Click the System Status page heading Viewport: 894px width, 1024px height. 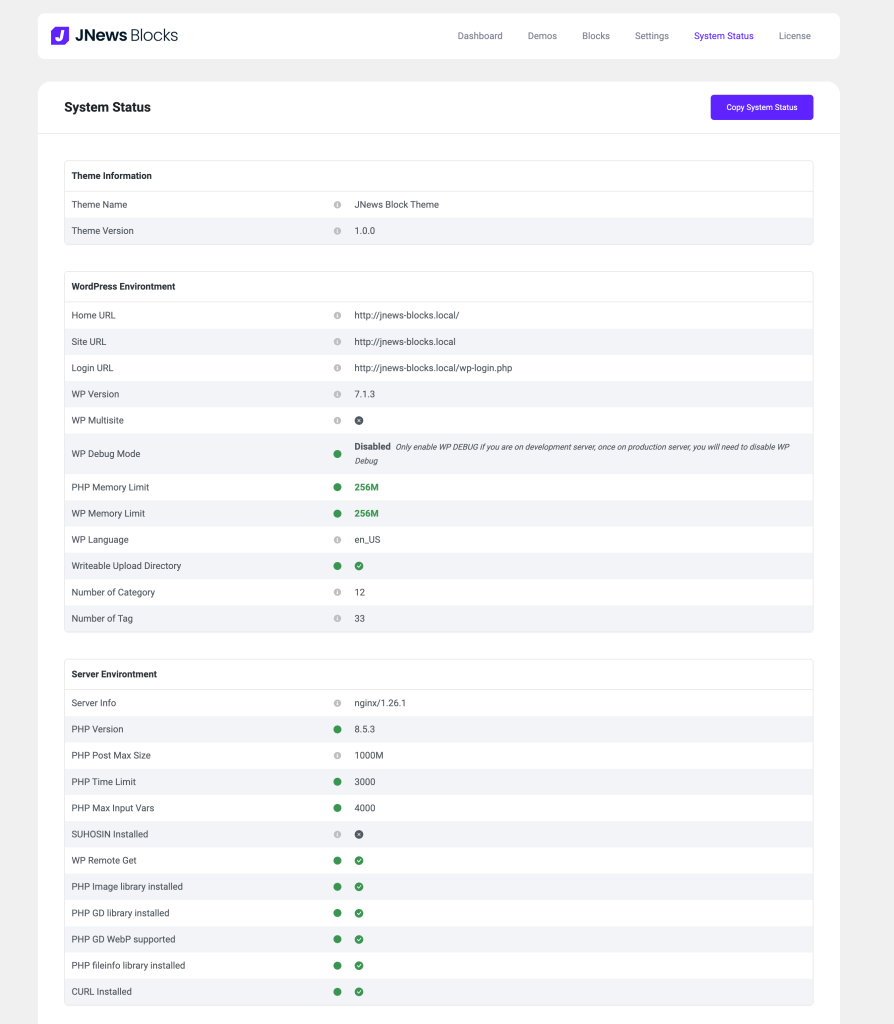107,107
